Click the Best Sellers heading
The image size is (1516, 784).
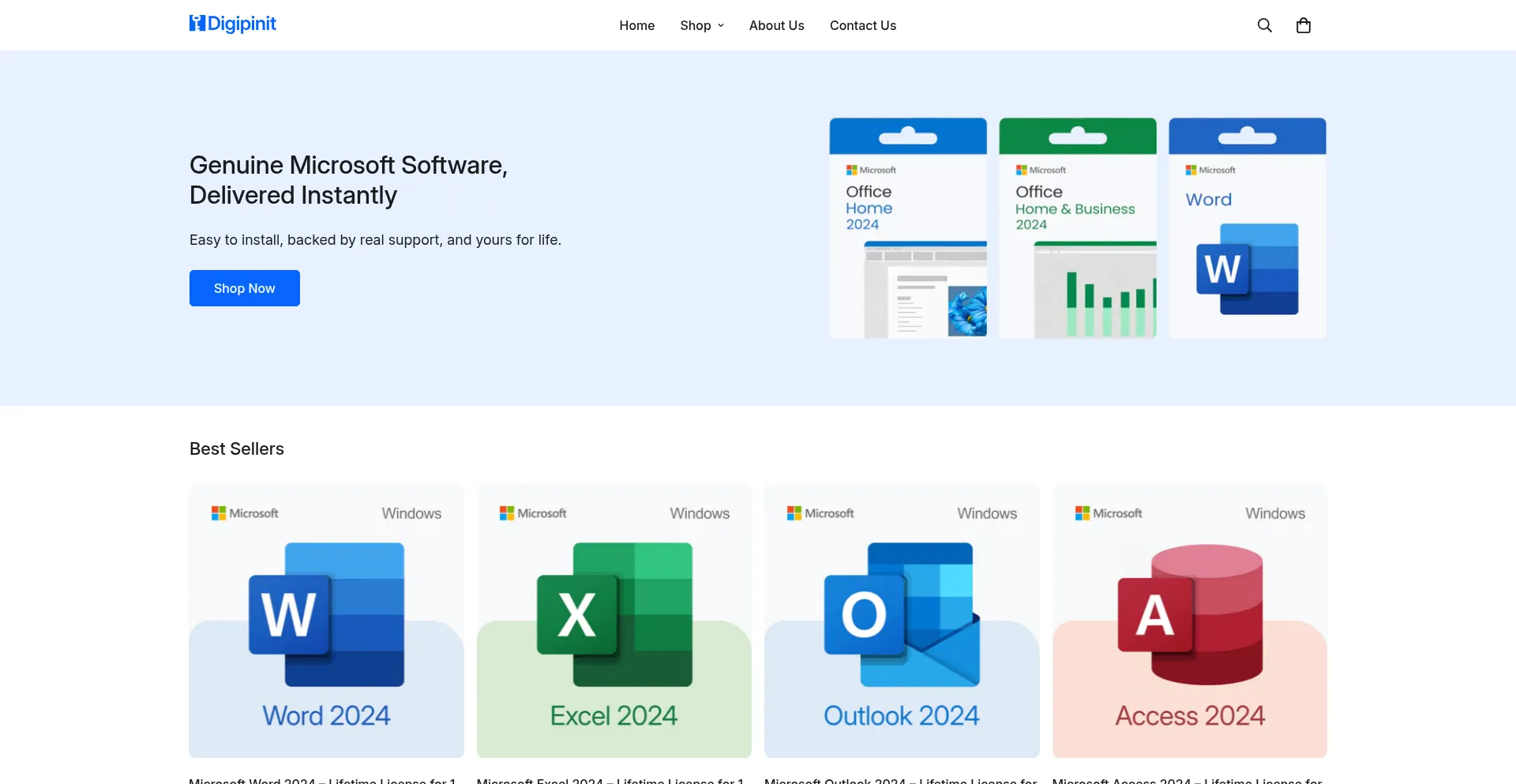tap(237, 448)
